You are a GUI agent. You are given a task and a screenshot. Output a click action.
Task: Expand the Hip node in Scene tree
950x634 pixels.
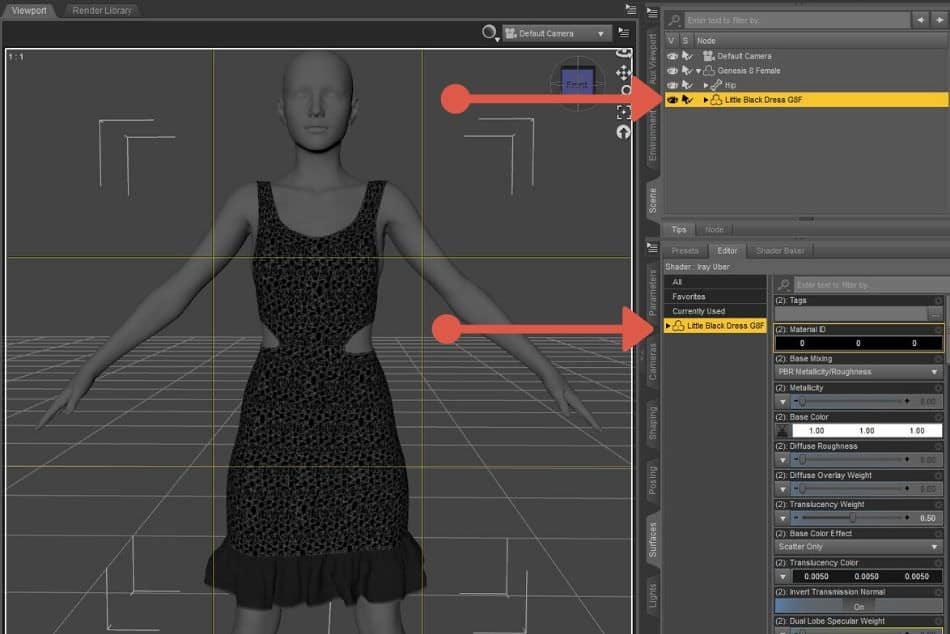coord(706,84)
